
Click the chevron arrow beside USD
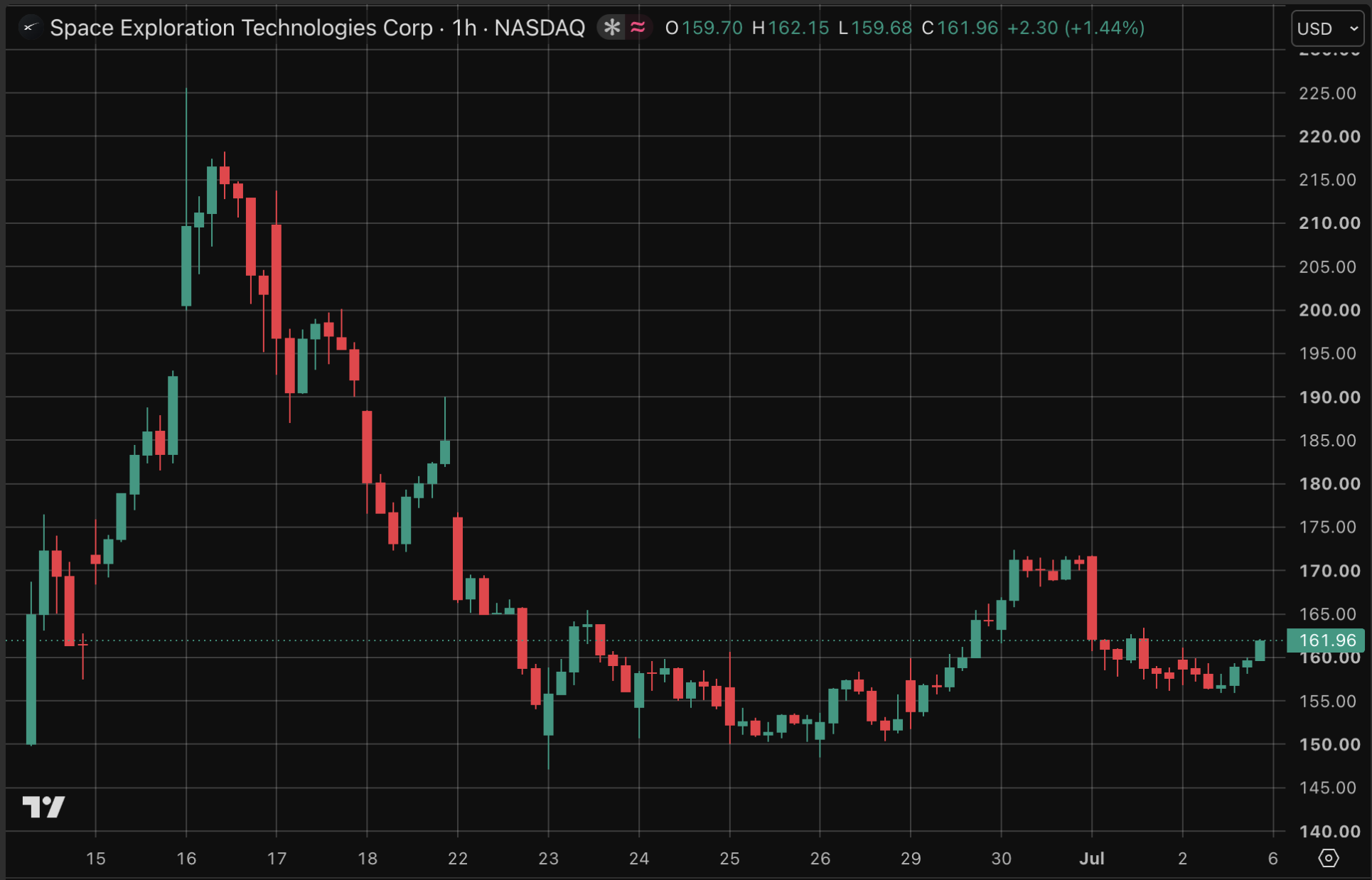pos(1354,28)
